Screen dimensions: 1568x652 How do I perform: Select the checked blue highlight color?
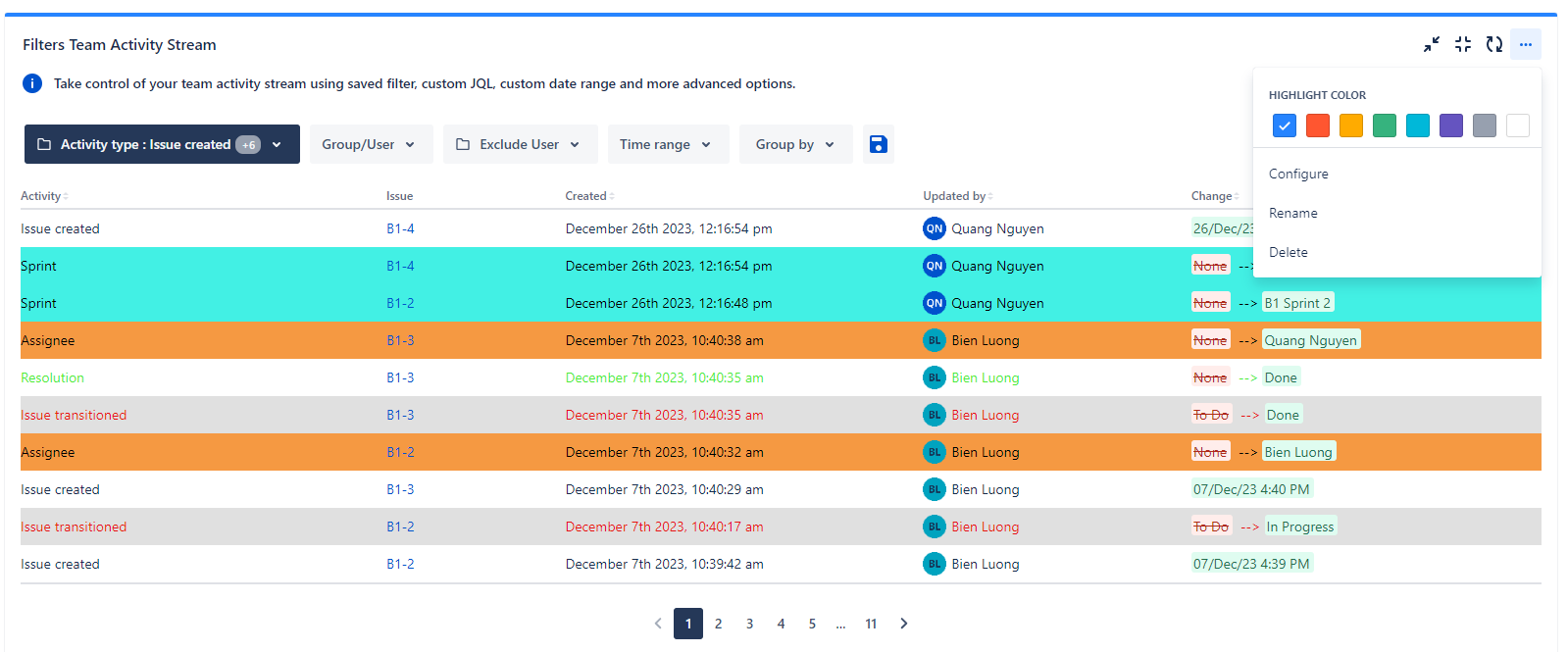(x=1285, y=125)
